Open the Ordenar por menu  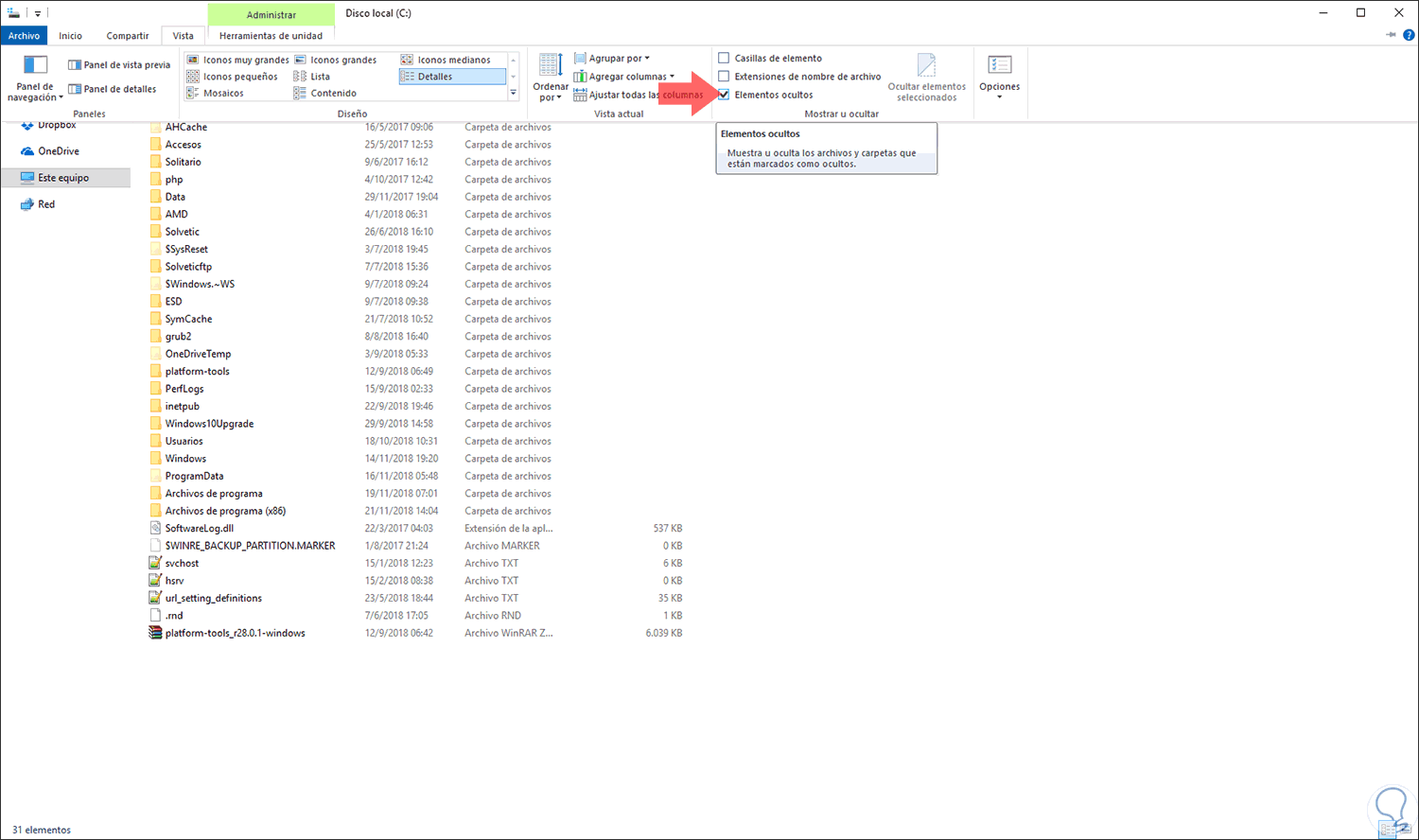551,79
